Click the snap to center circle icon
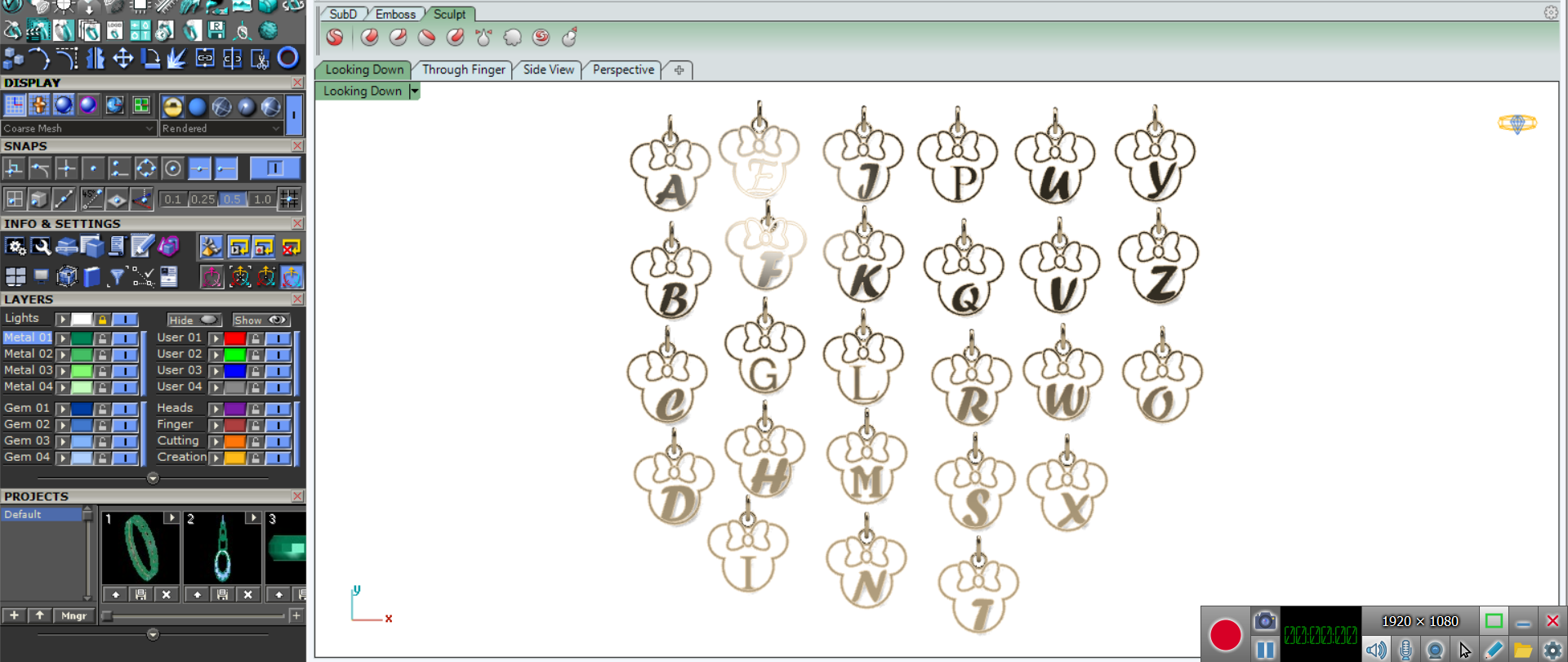The height and width of the screenshot is (662, 1568). click(x=172, y=168)
